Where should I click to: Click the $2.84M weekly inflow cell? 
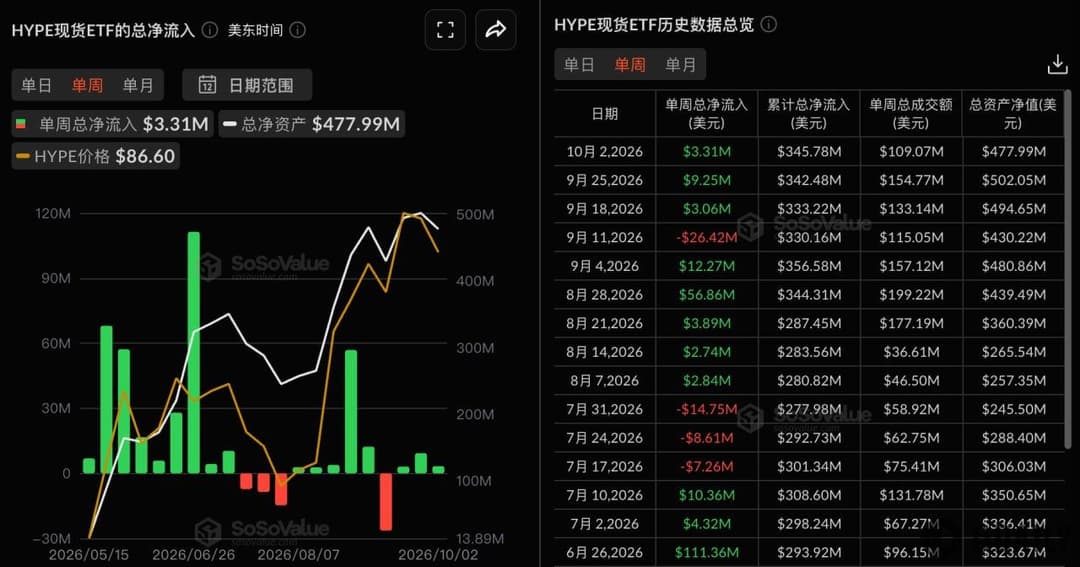pyautogui.click(x=706, y=380)
